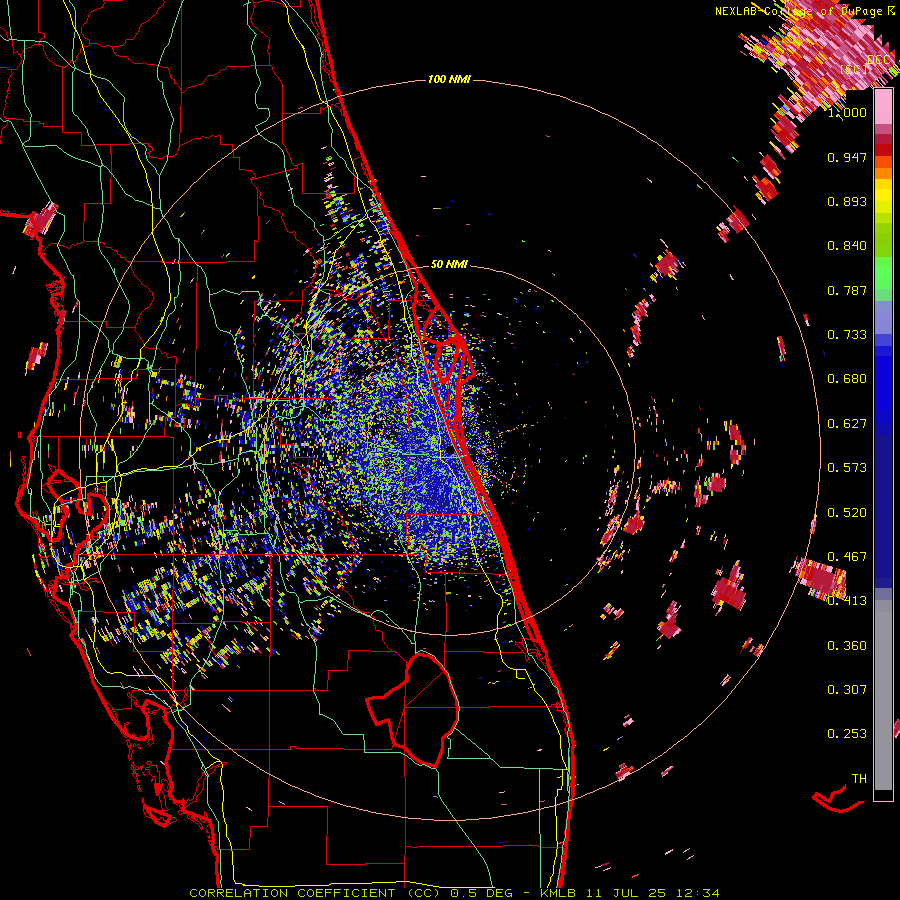Select the 0.787 scale value
Viewport: 900px width, 900px height.
tap(847, 290)
